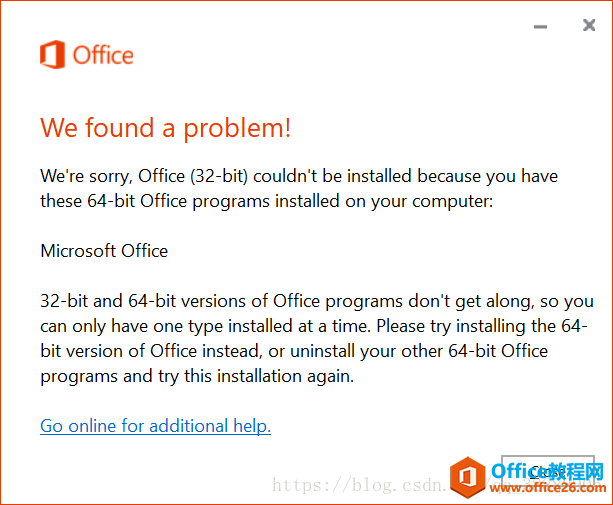Screen dimensions: 613x505
Task: Click the www.office26.com watermark URL
Action: 548,489
